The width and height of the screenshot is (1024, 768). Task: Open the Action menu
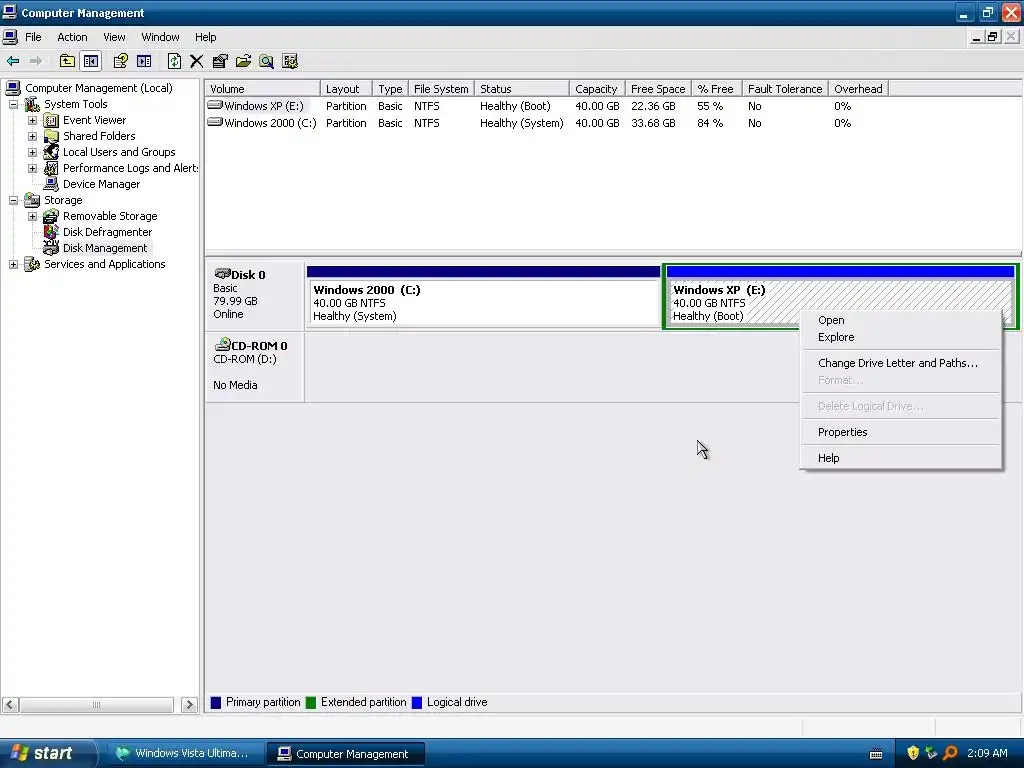72,37
